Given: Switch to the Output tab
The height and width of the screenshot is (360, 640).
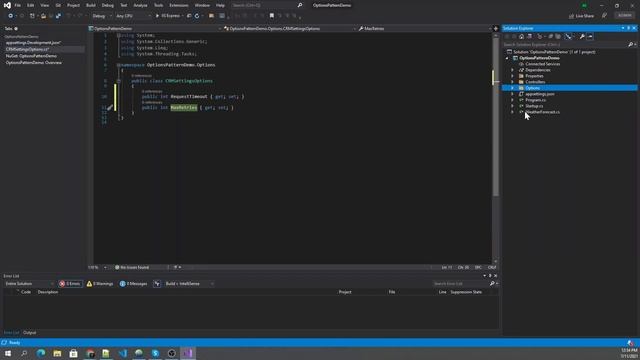Looking at the screenshot, I should pos(29,333).
